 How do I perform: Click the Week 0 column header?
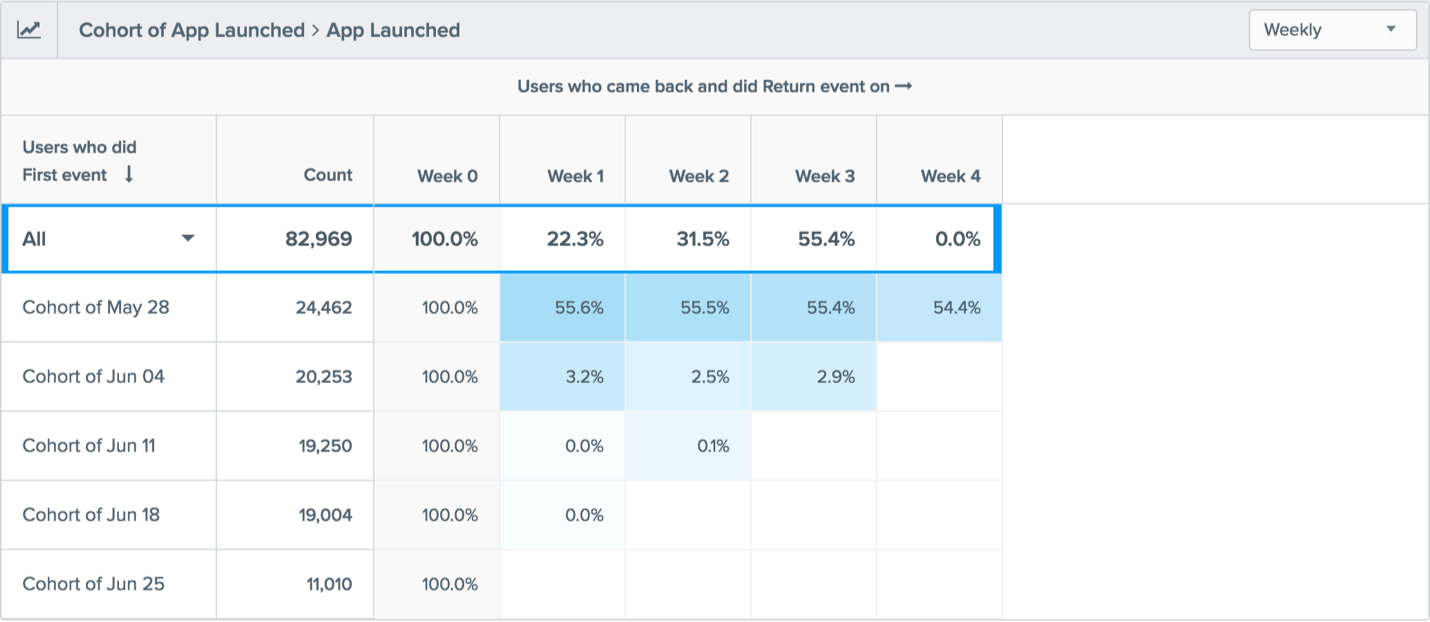click(x=447, y=176)
